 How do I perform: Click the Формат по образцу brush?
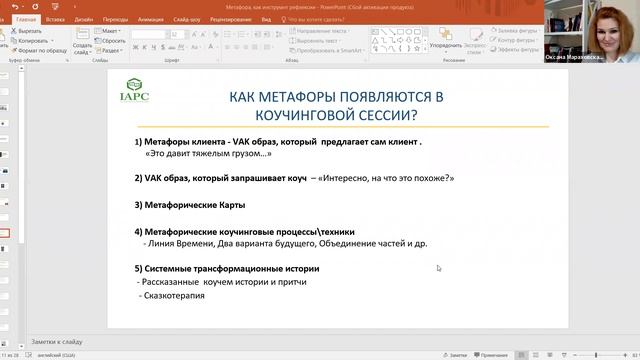pyautogui.click(x=39, y=51)
